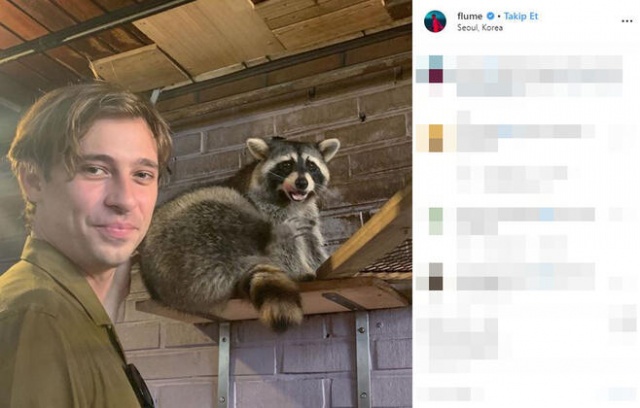Viewport: 640px width, 408px height.
Task: Click the teal and maroon pixelated avatar
Action: coord(436,69)
